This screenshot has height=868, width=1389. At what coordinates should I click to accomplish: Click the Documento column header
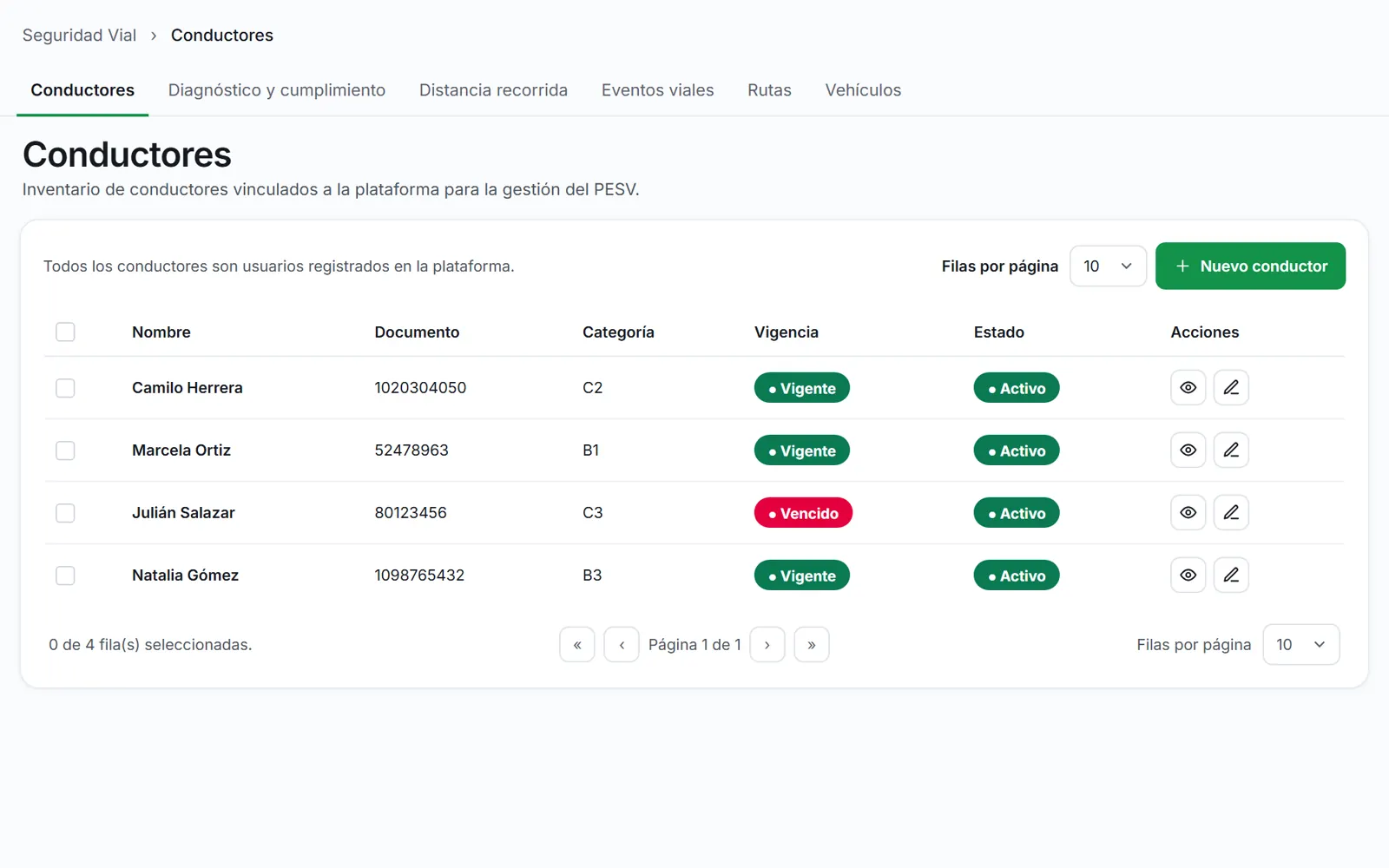(417, 332)
